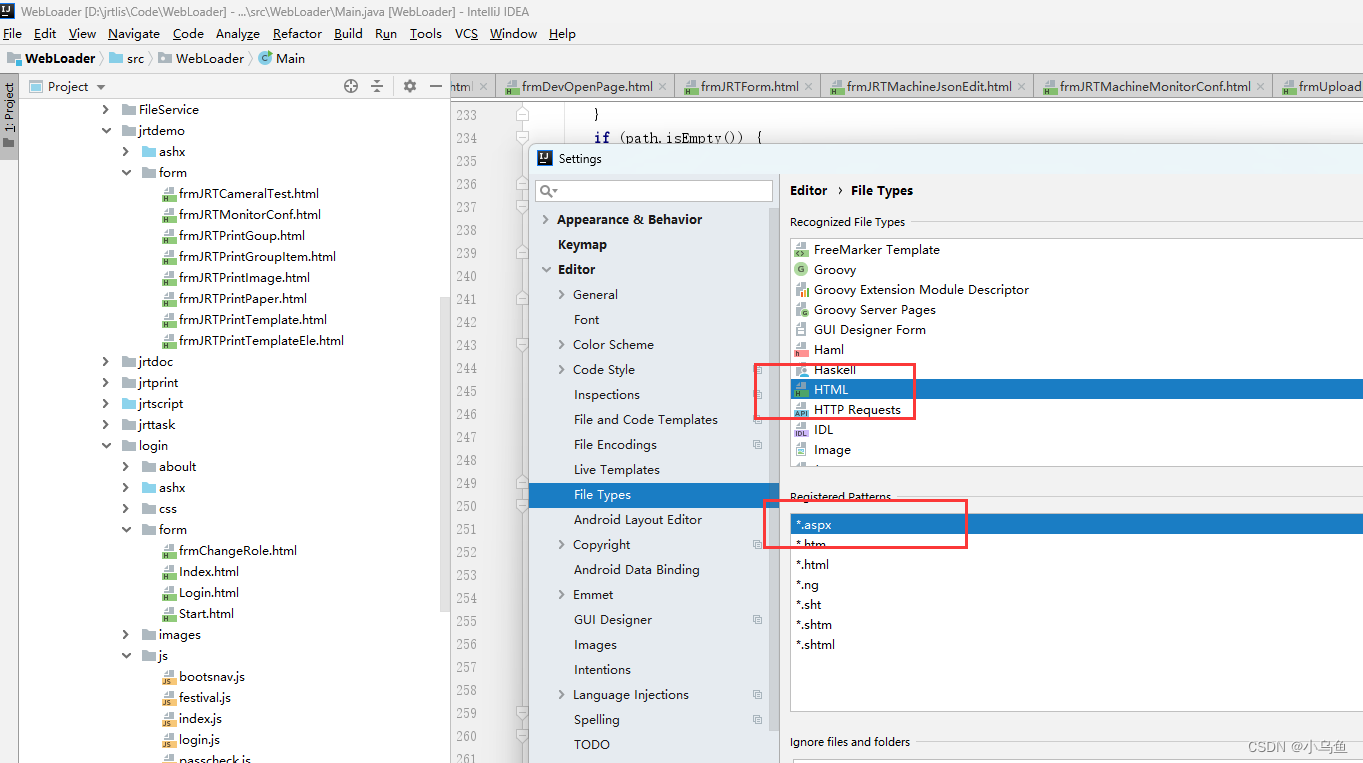
Task: Open the Refactor menu
Action: pos(297,33)
